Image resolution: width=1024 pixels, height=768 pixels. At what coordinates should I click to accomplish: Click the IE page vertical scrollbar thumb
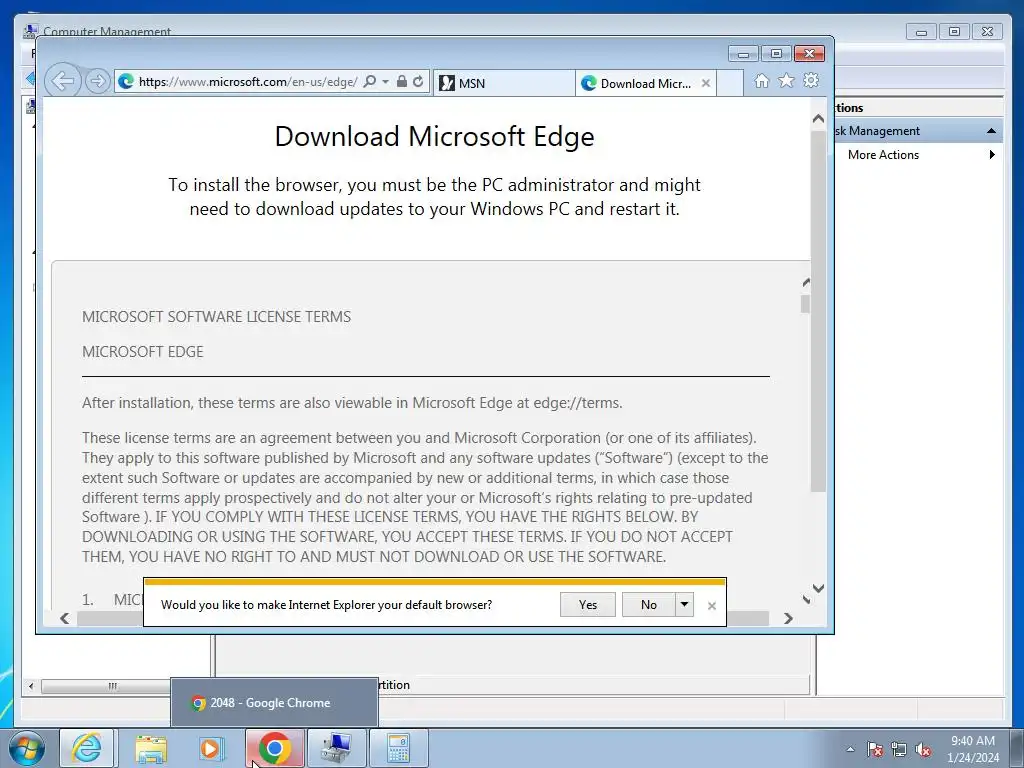tap(818, 310)
